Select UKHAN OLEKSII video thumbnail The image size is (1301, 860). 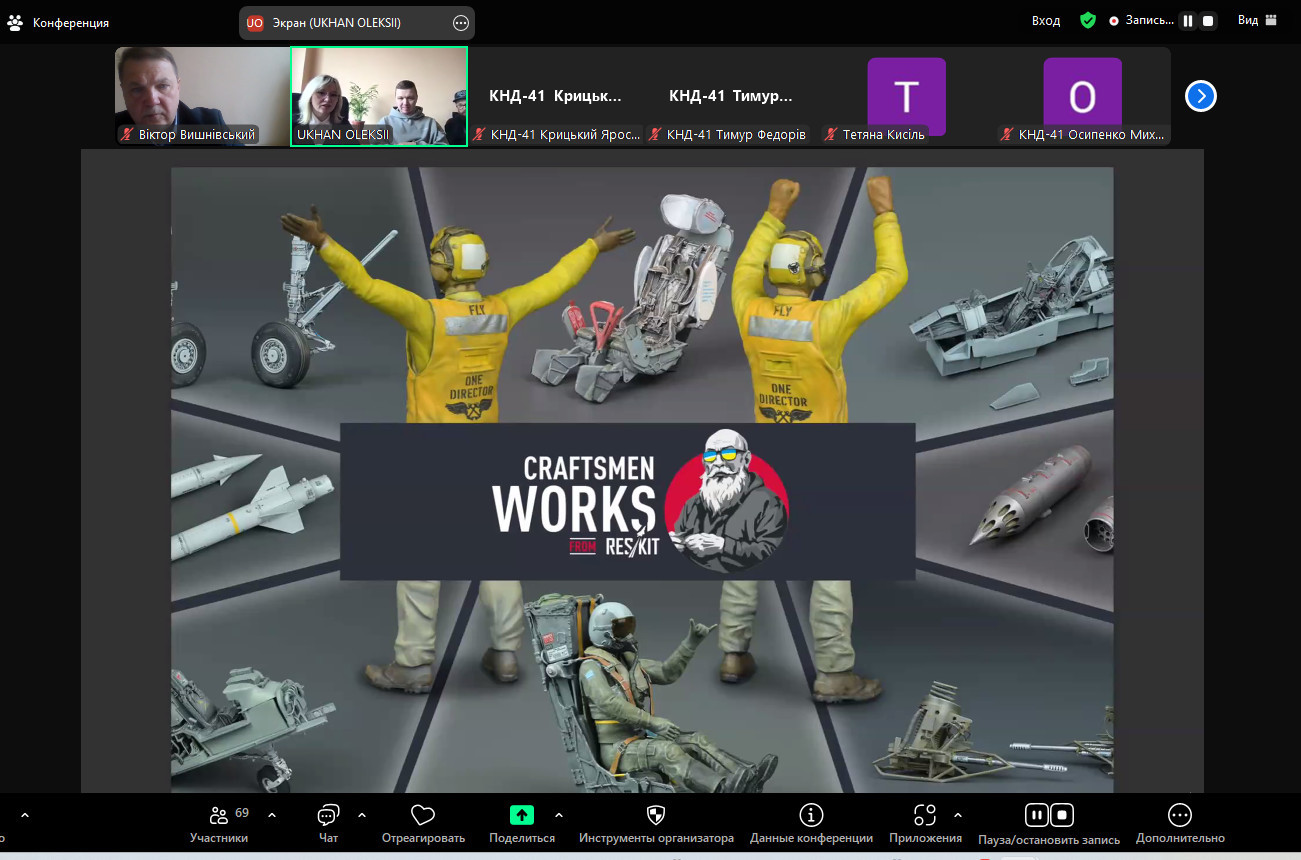(379, 96)
